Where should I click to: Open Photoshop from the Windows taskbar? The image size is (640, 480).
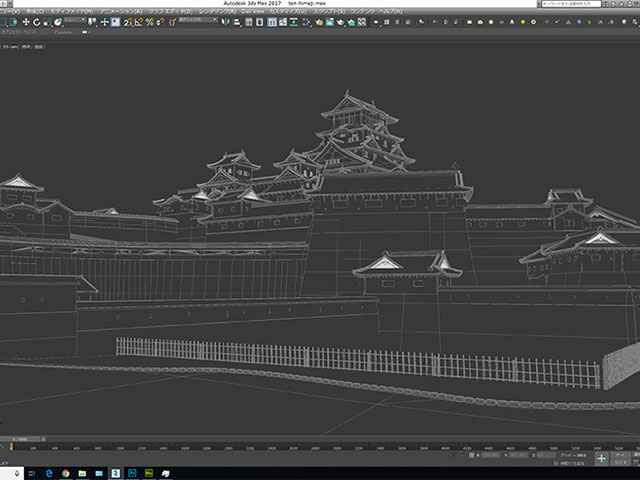point(131,471)
